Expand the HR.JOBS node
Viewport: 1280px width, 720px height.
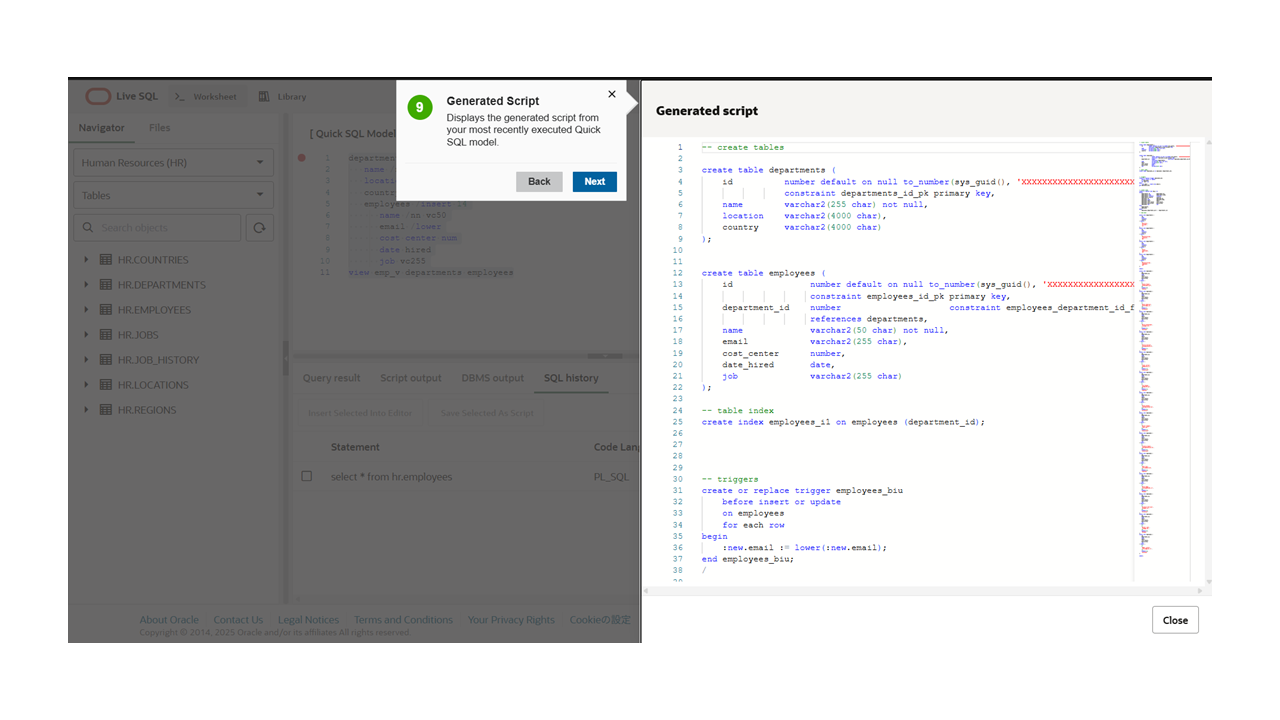click(87, 335)
